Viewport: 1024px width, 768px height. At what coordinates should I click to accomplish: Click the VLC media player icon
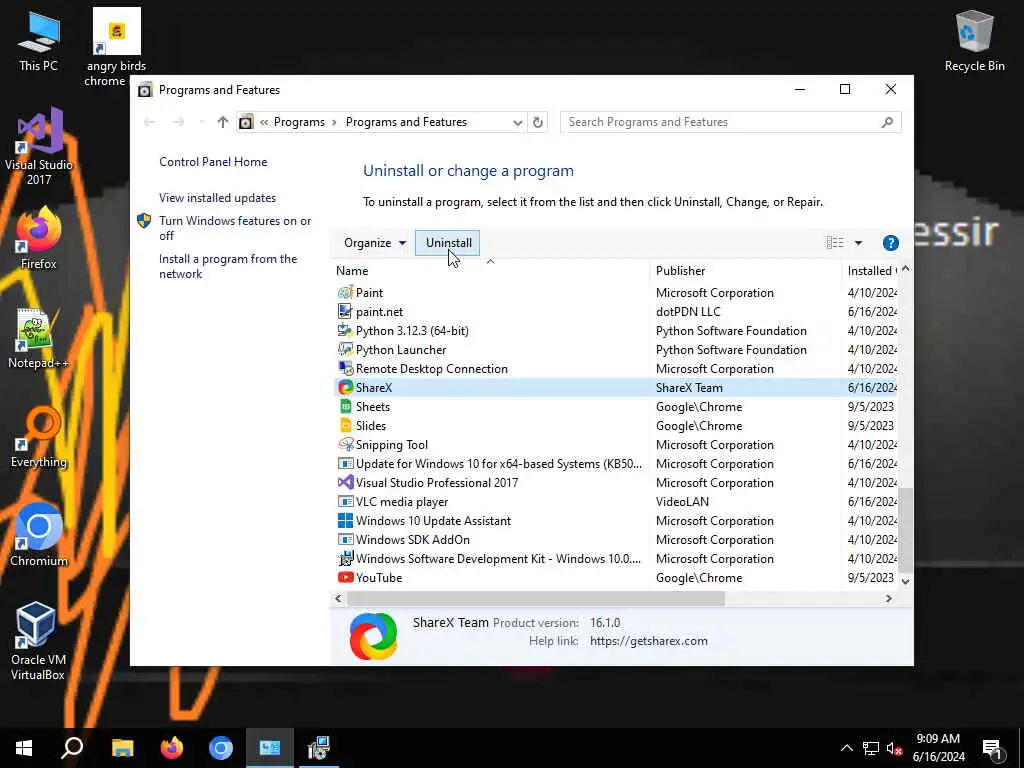coord(345,502)
